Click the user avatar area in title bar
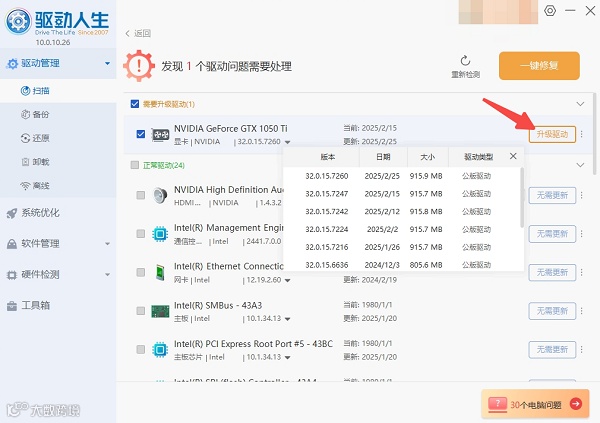 [498, 11]
